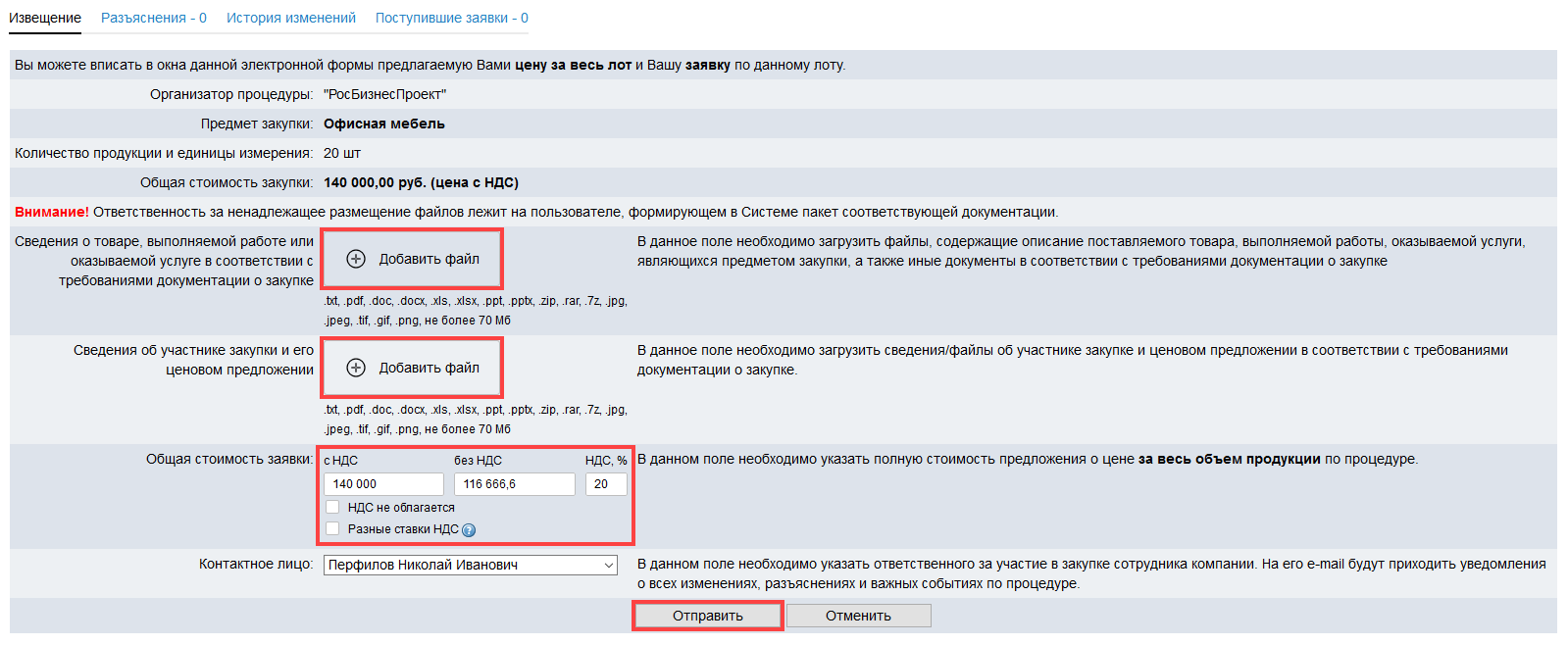Switch to the Извещение tab
Image resolution: width=1568 pixels, height=645 pixels.
point(45,18)
